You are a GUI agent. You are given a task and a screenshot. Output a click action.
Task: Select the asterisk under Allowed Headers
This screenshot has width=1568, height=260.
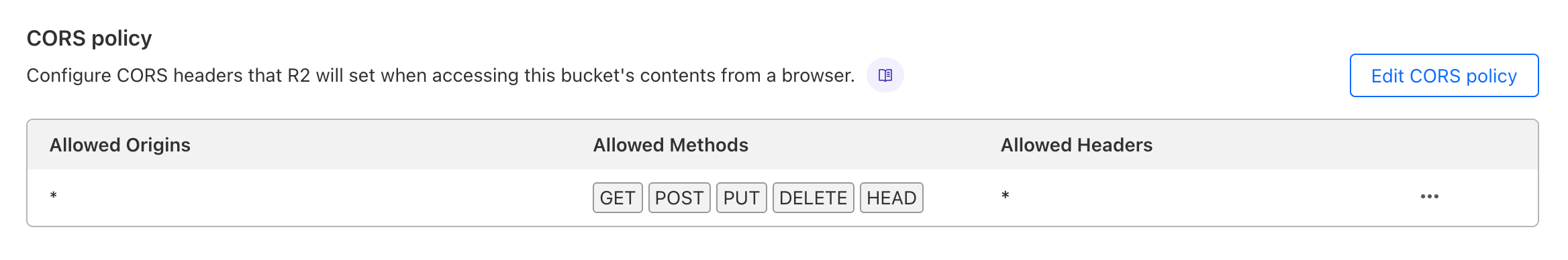(x=1006, y=196)
